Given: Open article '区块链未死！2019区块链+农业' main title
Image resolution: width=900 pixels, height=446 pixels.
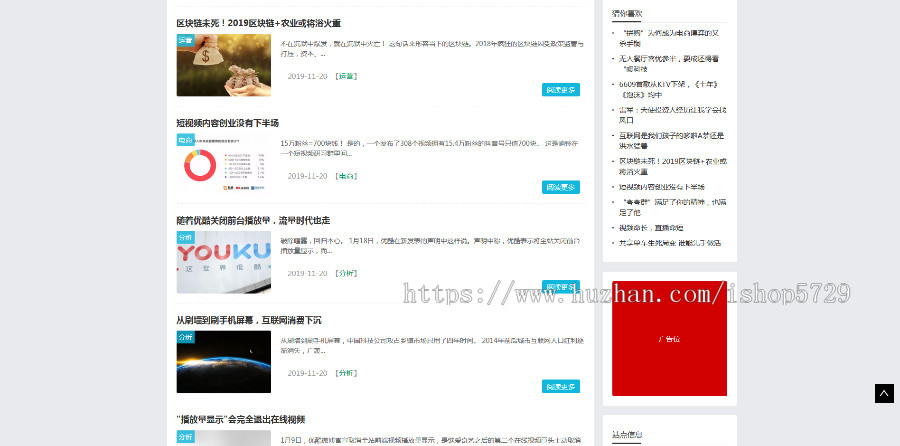Looking at the screenshot, I should 258,24.
